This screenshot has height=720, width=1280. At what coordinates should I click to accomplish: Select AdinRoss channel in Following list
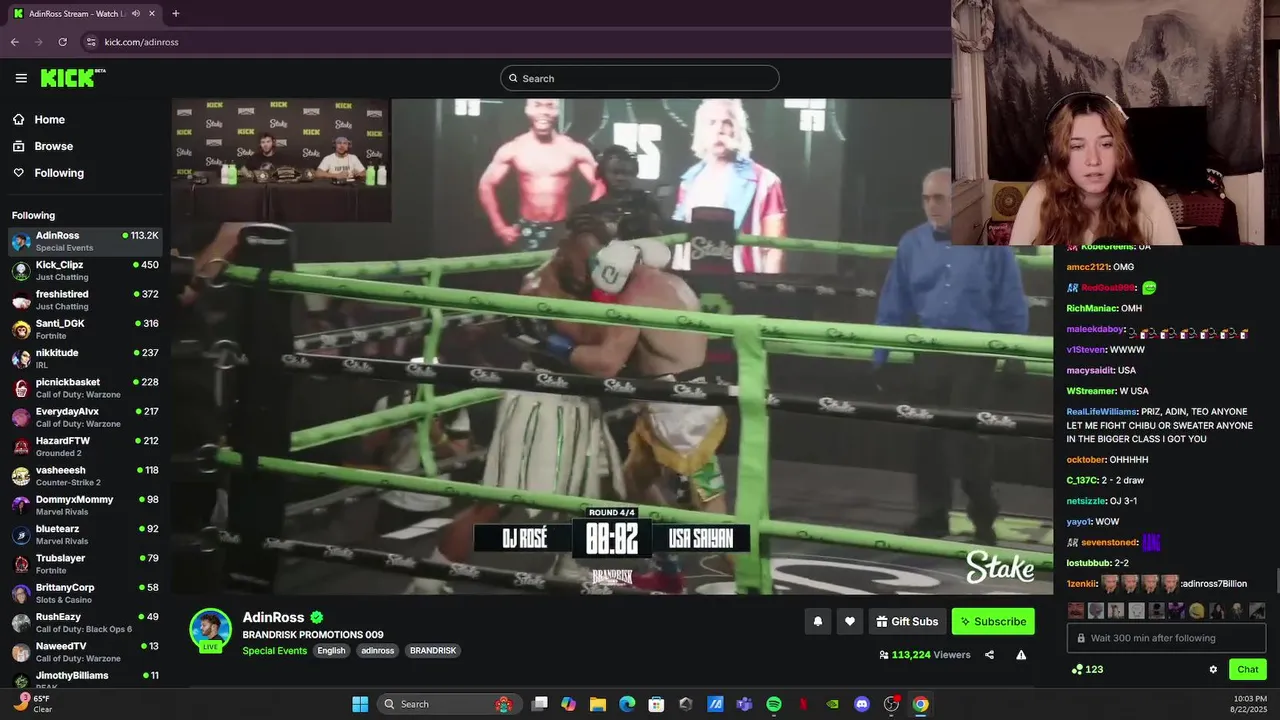[x=85, y=241]
